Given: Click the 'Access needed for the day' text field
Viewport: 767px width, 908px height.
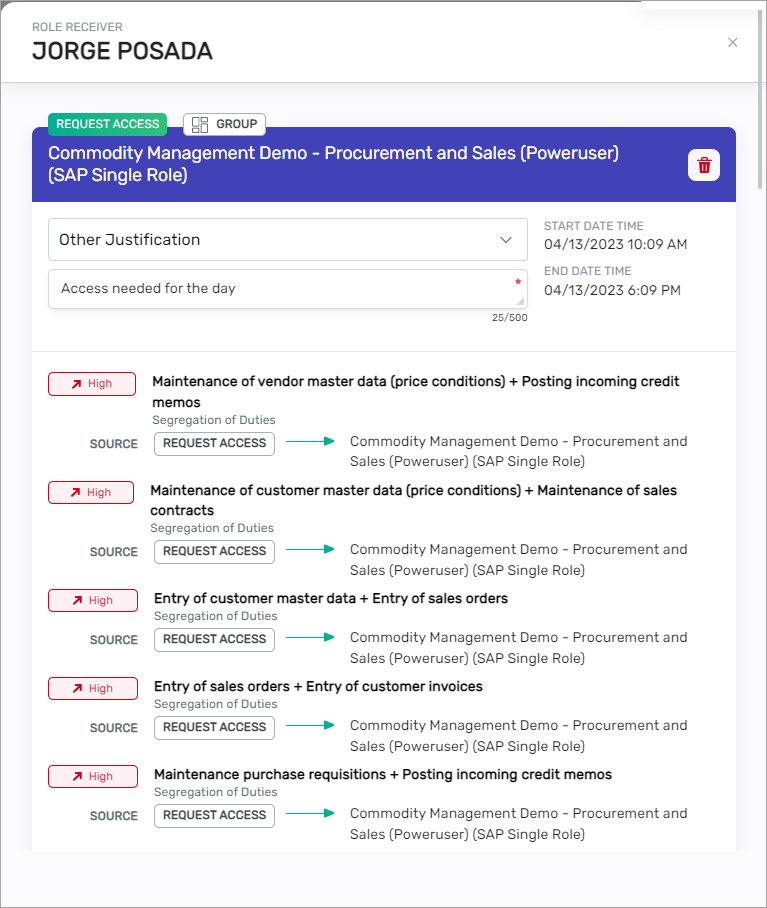Looking at the screenshot, I should (280, 289).
